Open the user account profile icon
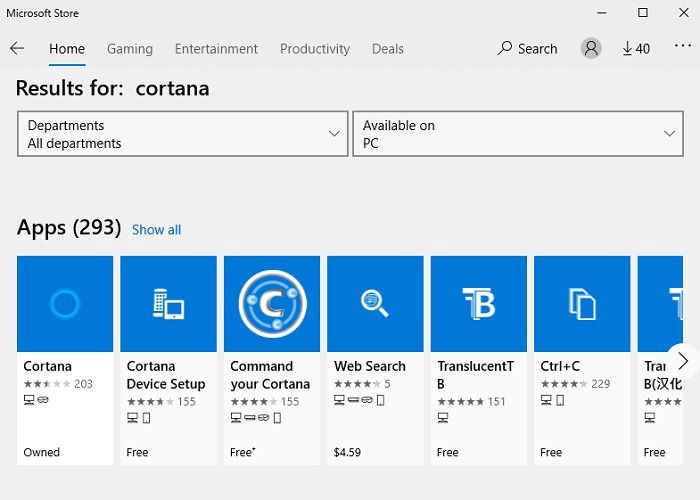This screenshot has height=500, width=700. click(x=591, y=48)
